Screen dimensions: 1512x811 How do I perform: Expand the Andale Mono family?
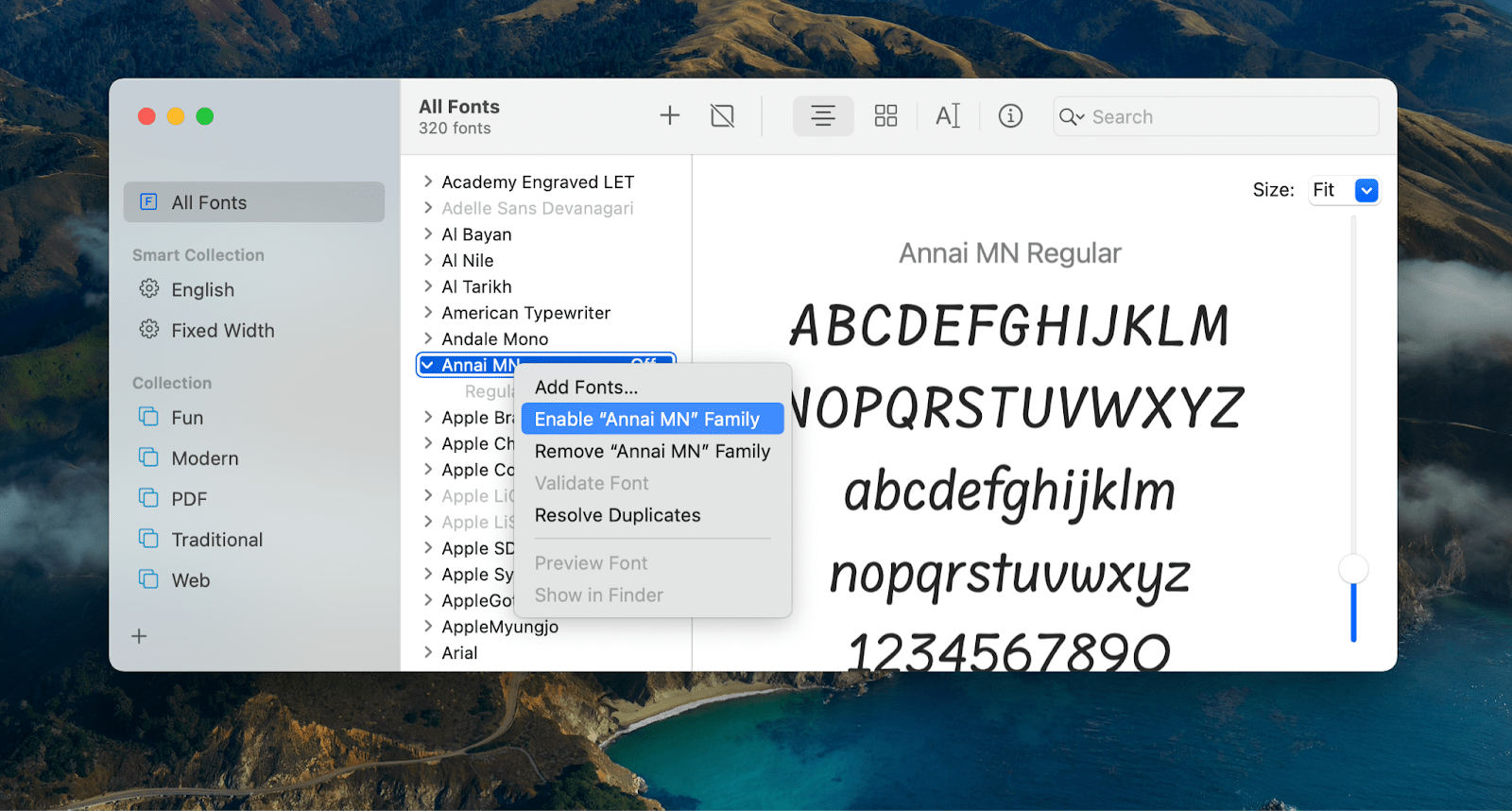[x=428, y=338]
